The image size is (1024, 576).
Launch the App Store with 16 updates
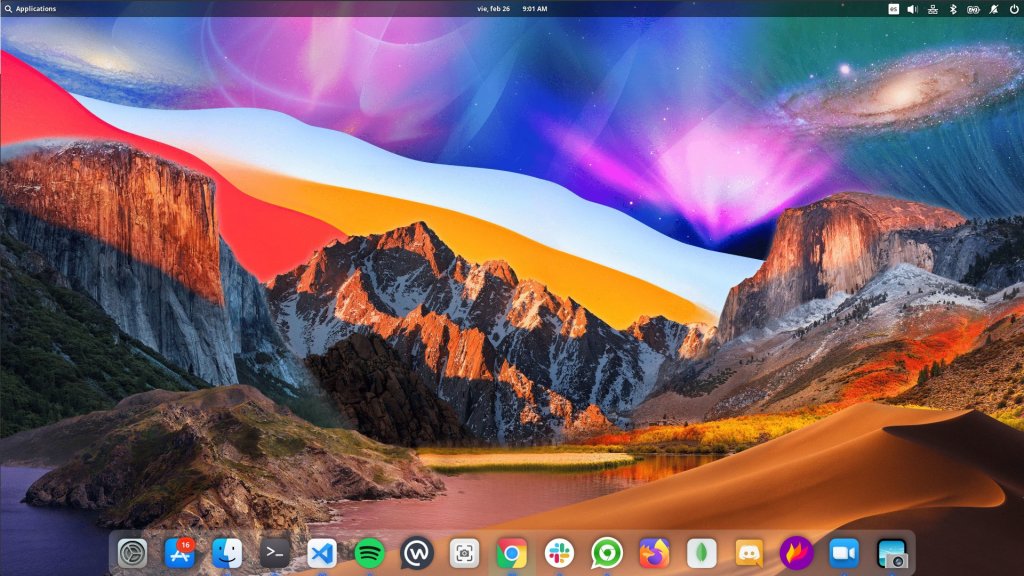pos(179,553)
